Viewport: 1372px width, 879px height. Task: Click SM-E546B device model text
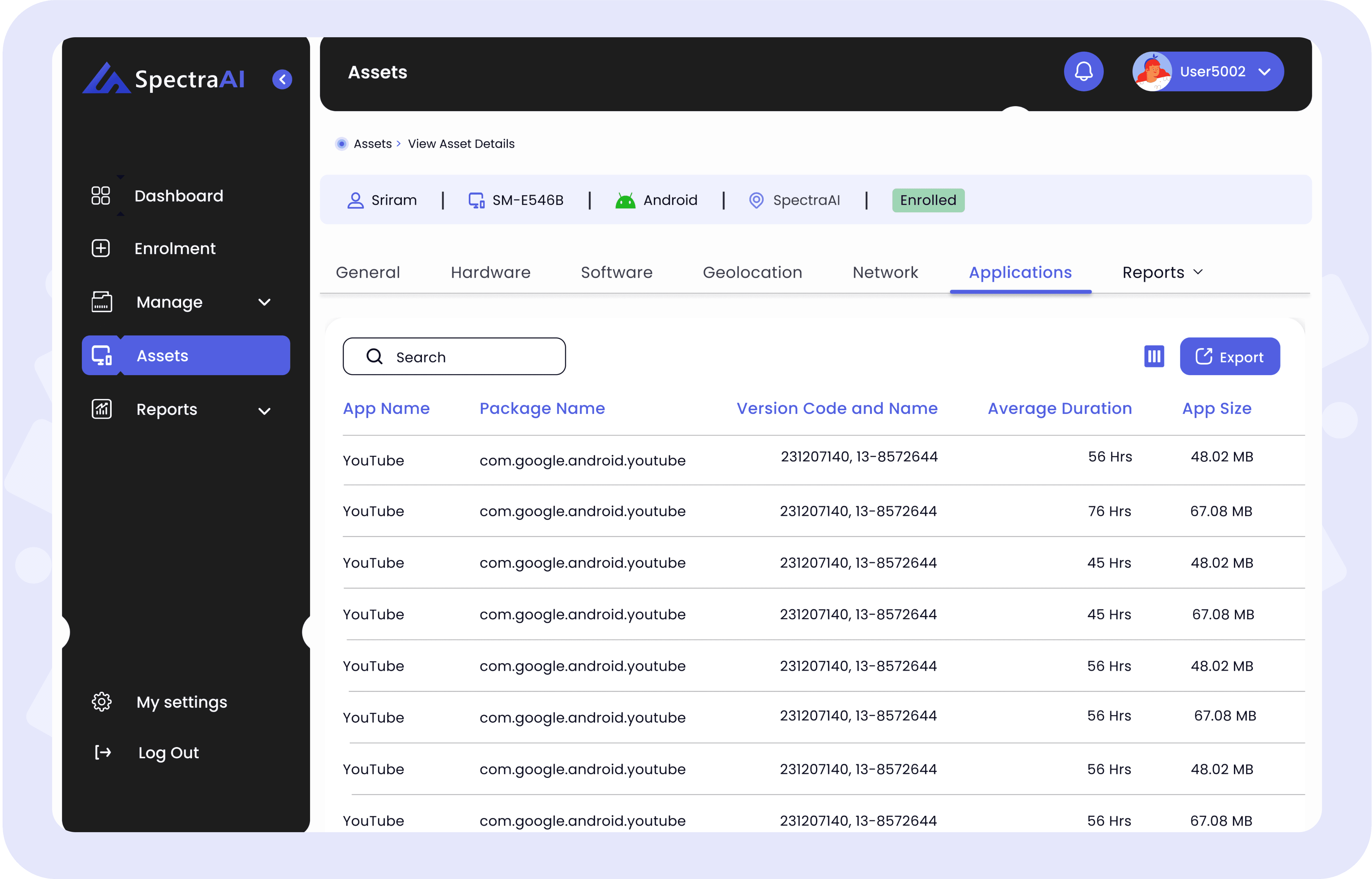click(528, 200)
